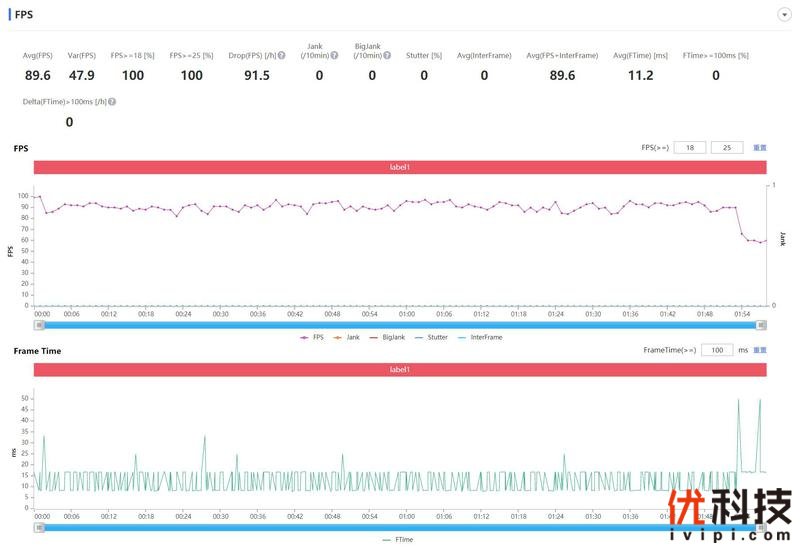Toggle the FPS series in chart legend

311,337
